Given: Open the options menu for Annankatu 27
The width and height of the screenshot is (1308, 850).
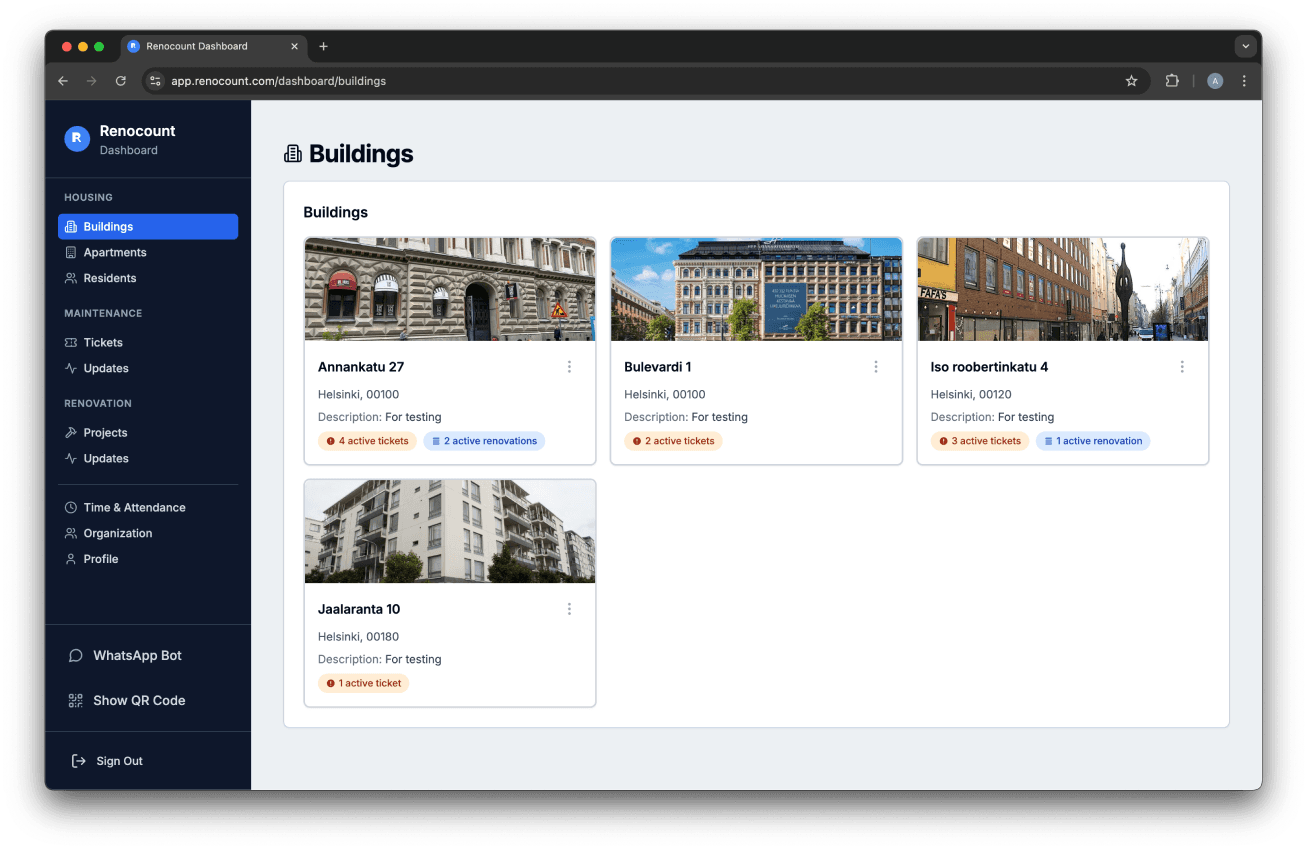Looking at the screenshot, I should pyautogui.click(x=569, y=367).
